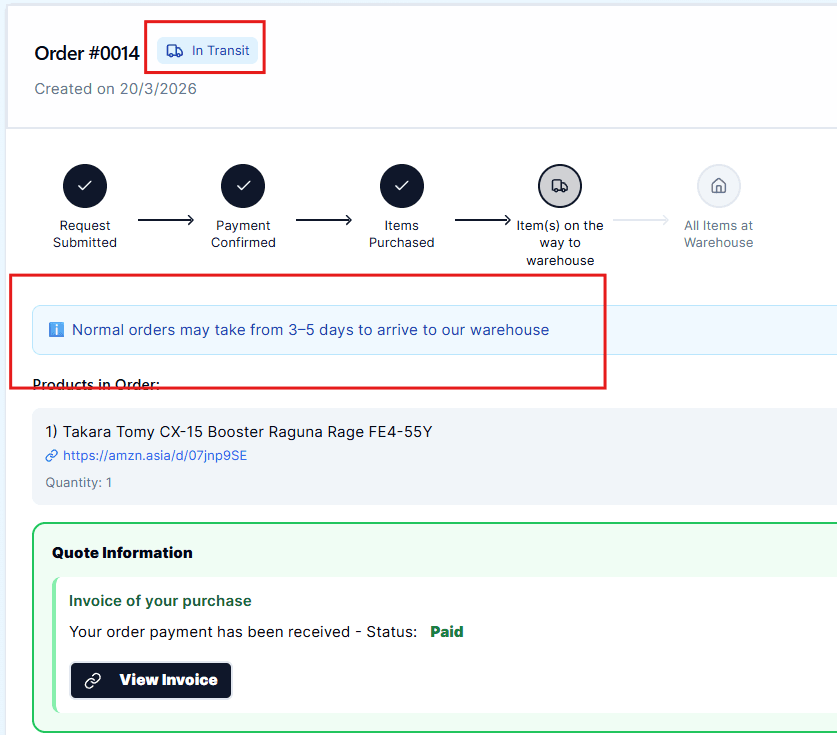Click the chain-link icon beside the Amazon URL
The width and height of the screenshot is (837, 735).
click(52, 456)
